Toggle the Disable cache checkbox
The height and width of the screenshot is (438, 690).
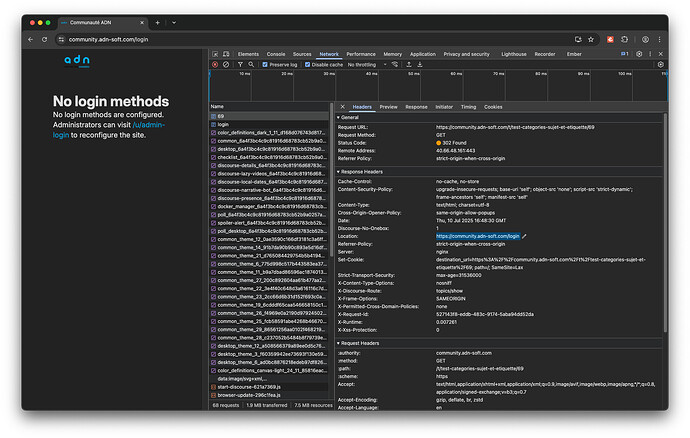[308, 65]
